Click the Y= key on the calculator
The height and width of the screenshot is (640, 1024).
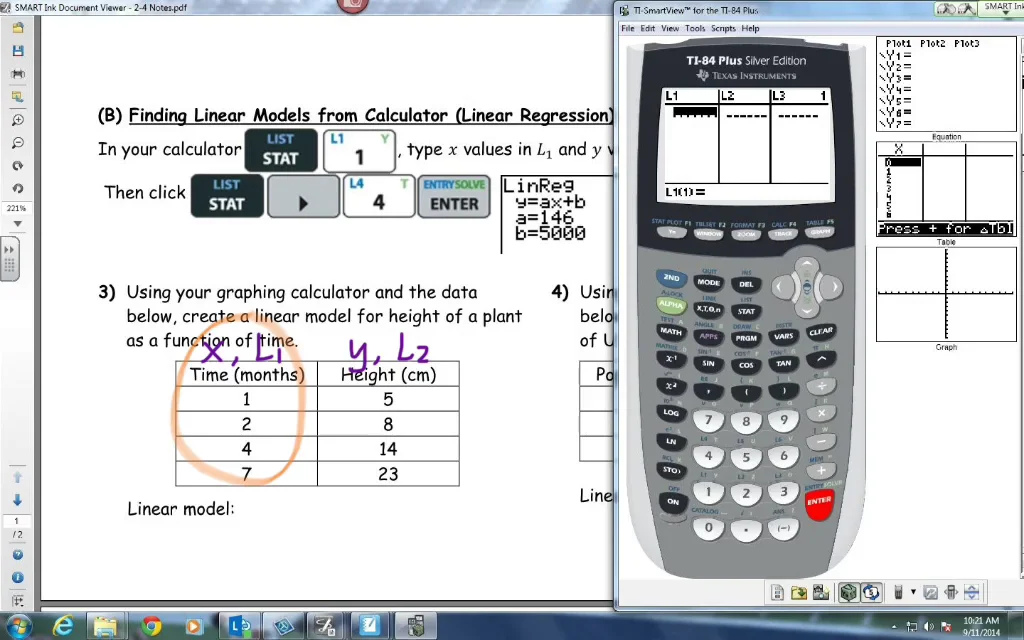coord(671,233)
